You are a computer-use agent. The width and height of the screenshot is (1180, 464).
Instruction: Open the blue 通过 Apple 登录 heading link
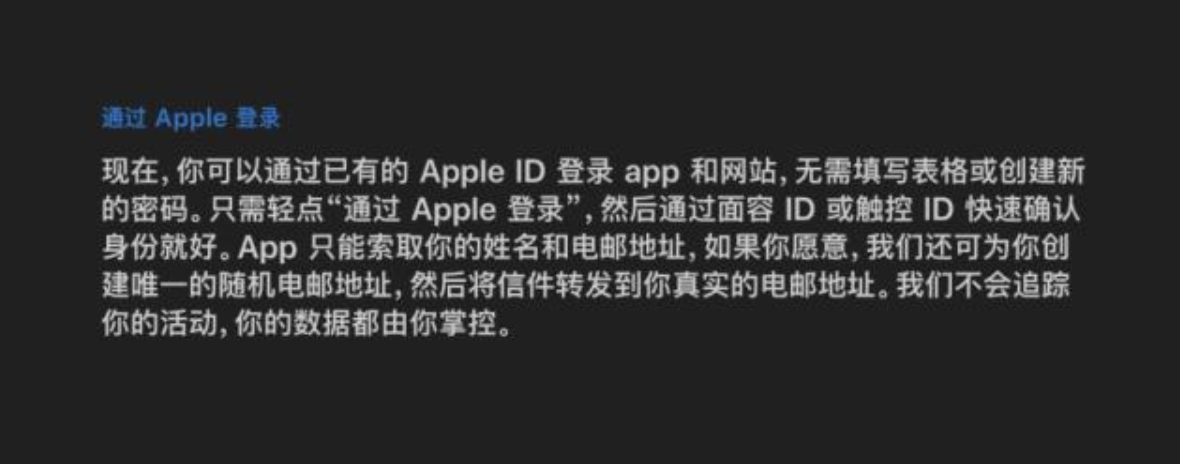pyautogui.click(x=191, y=119)
